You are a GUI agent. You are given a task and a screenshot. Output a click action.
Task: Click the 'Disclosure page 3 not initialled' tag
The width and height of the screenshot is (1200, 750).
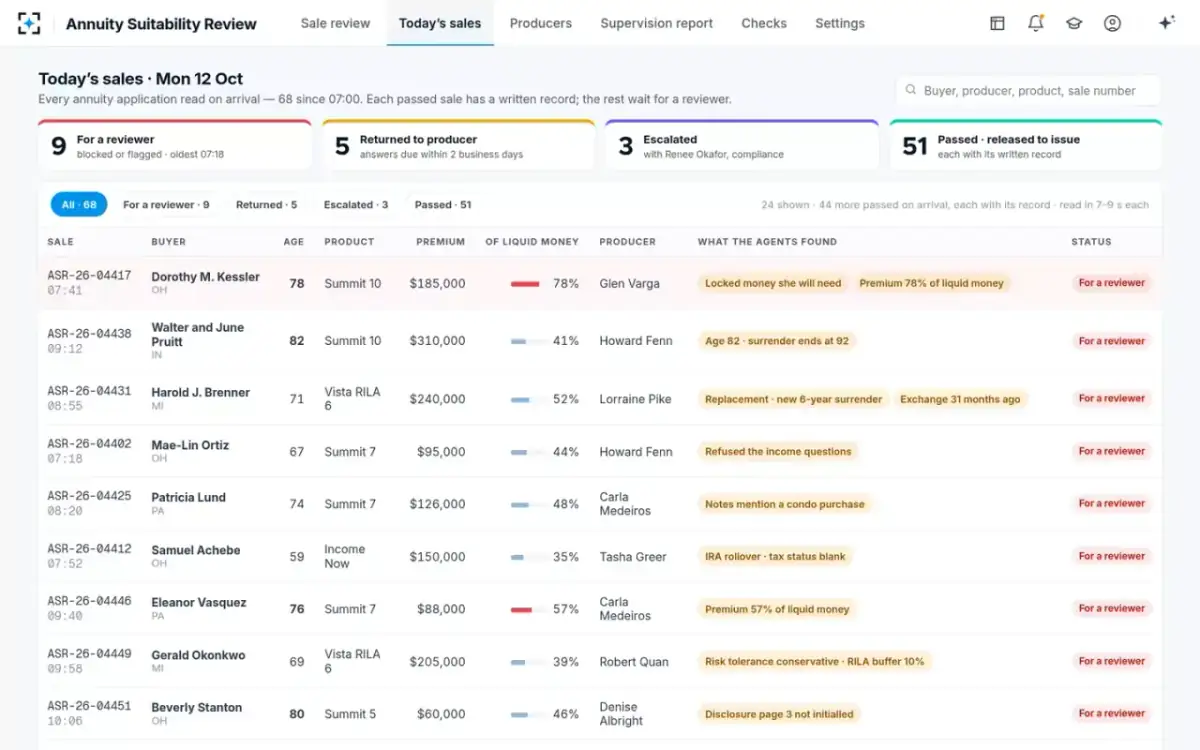click(x=779, y=714)
